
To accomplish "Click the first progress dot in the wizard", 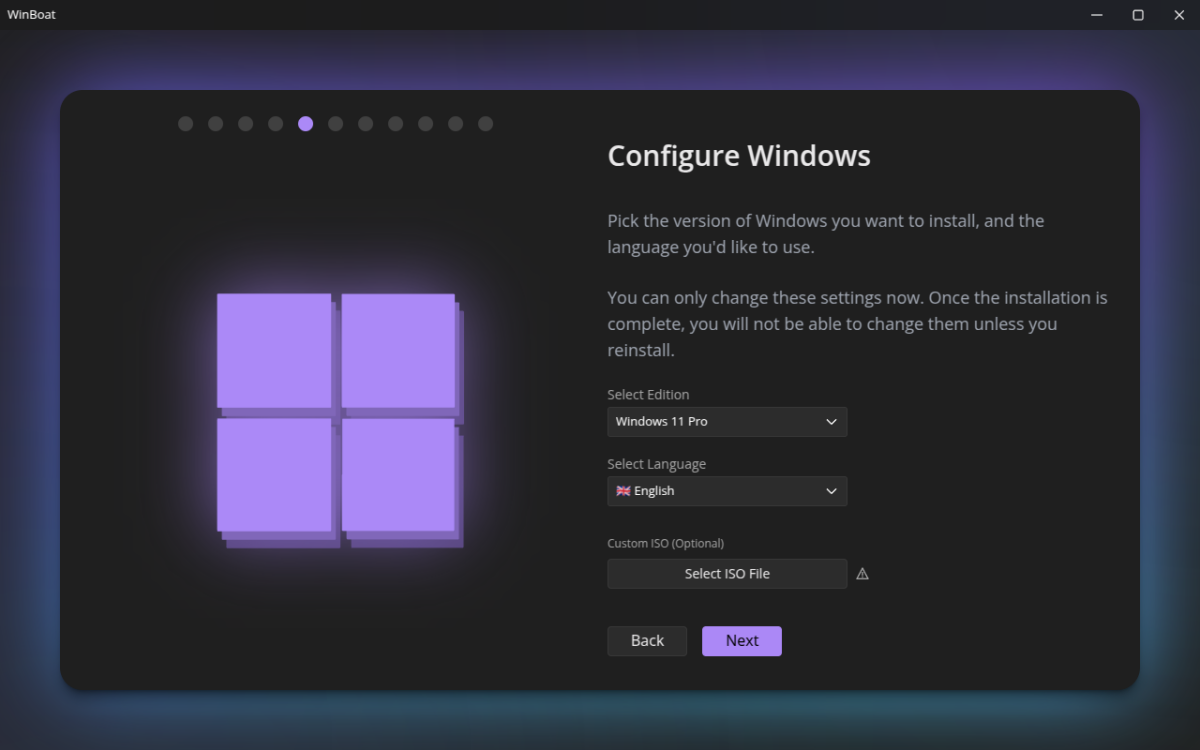I will pos(185,123).
